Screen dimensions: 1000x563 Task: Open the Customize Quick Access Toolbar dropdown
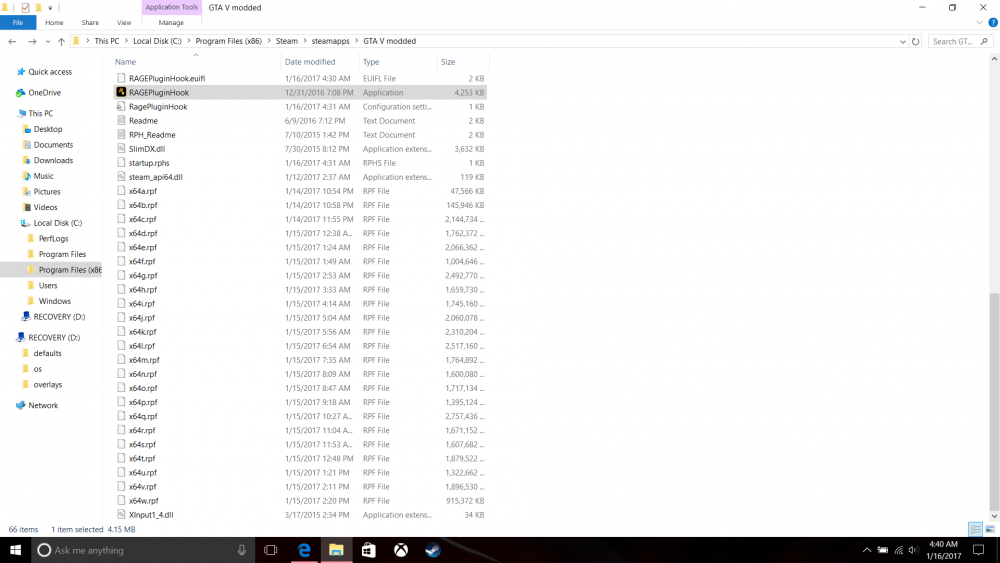tap(50, 8)
